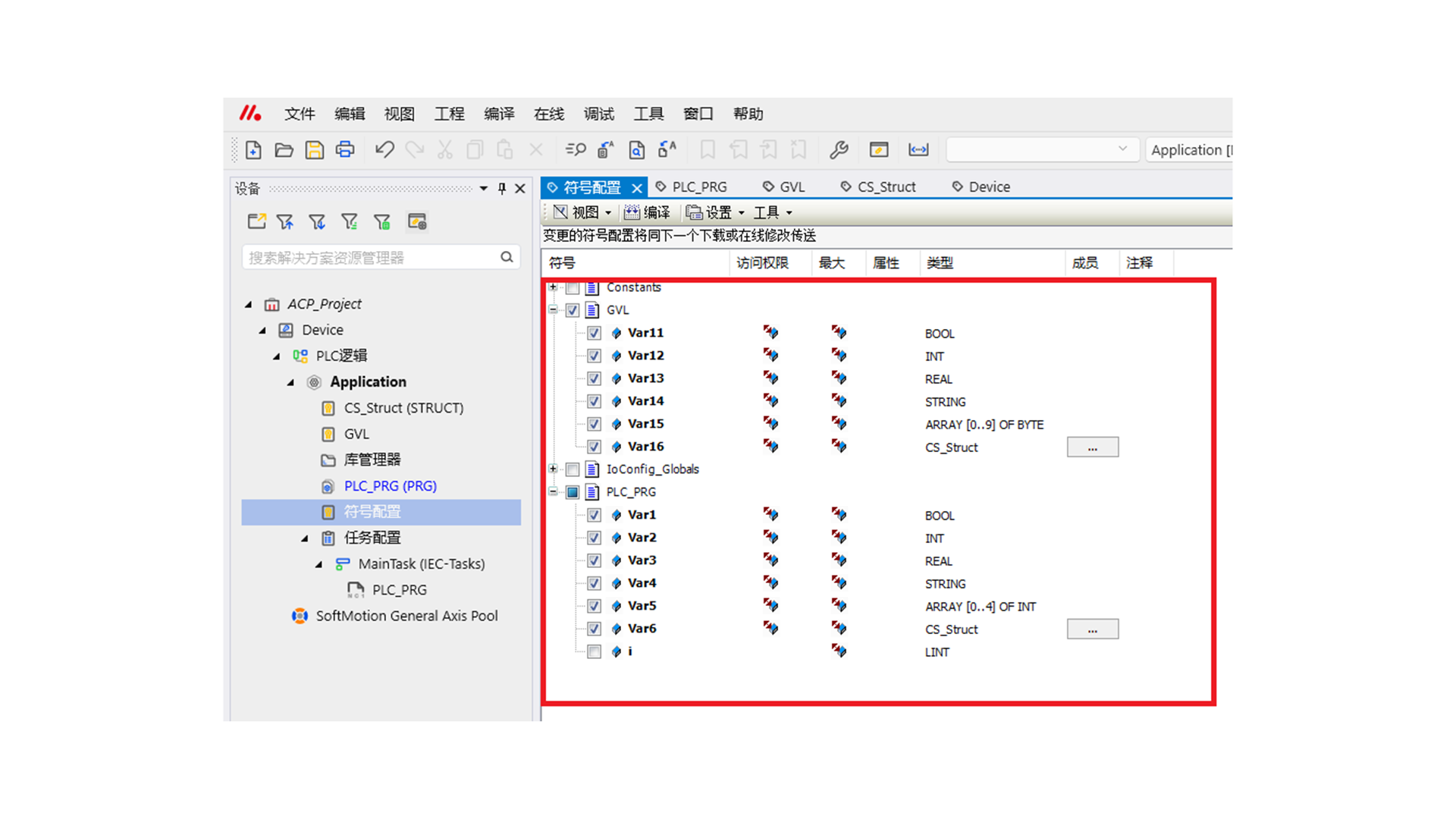Click the Paste toolbar icon
The width and height of the screenshot is (1456, 819).
pos(505,150)
